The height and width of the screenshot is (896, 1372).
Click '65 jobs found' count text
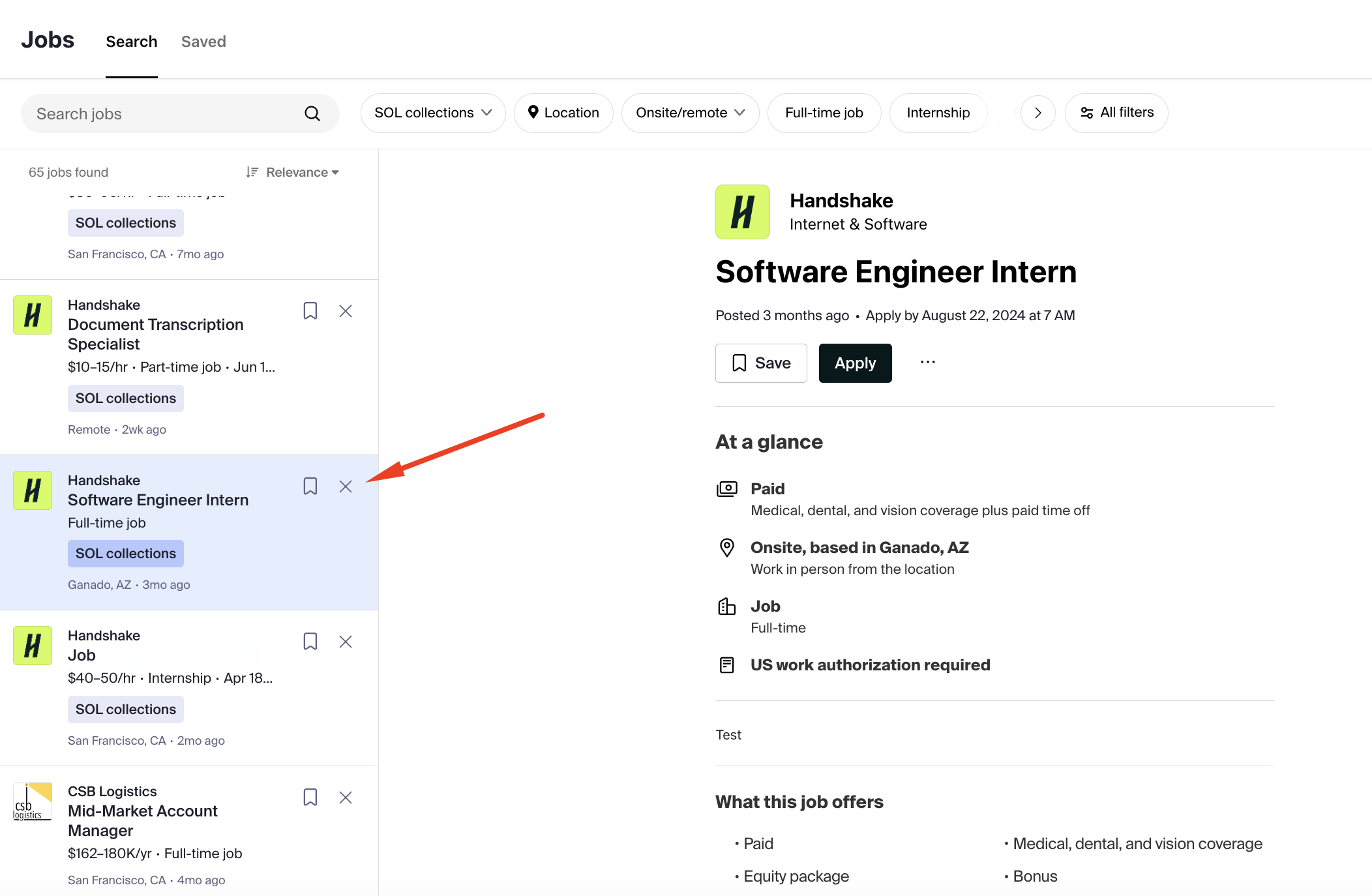click(x=68, y=172)
